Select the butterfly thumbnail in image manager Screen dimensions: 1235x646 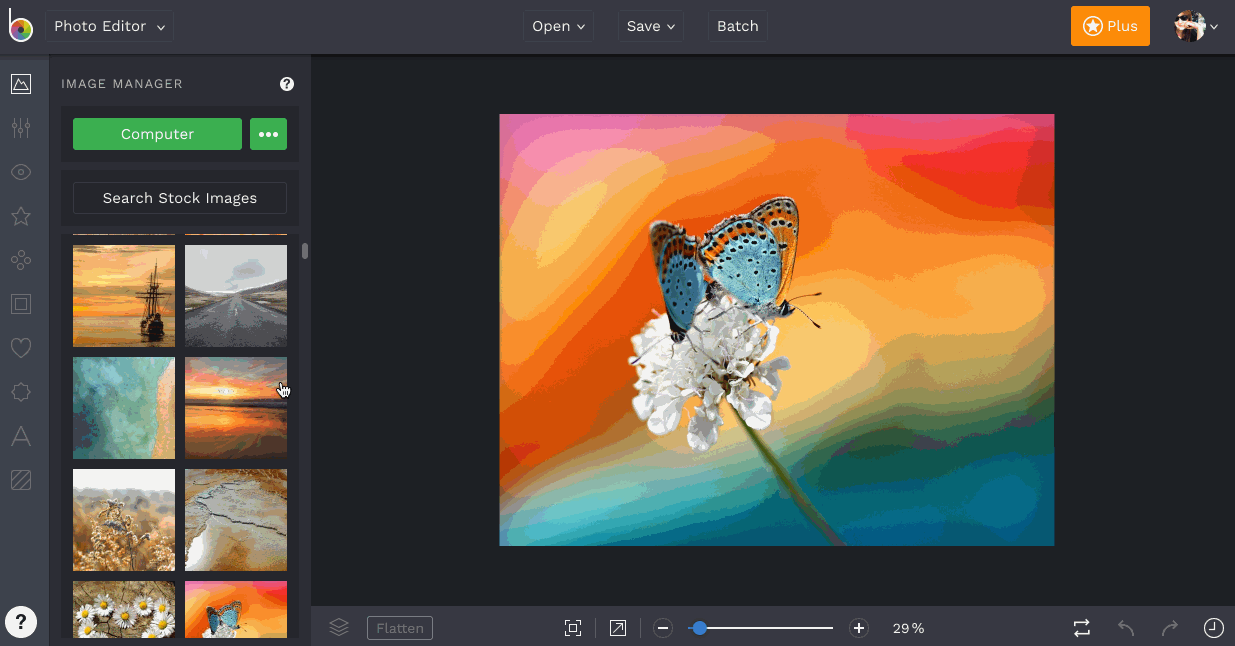pos(236,609)
